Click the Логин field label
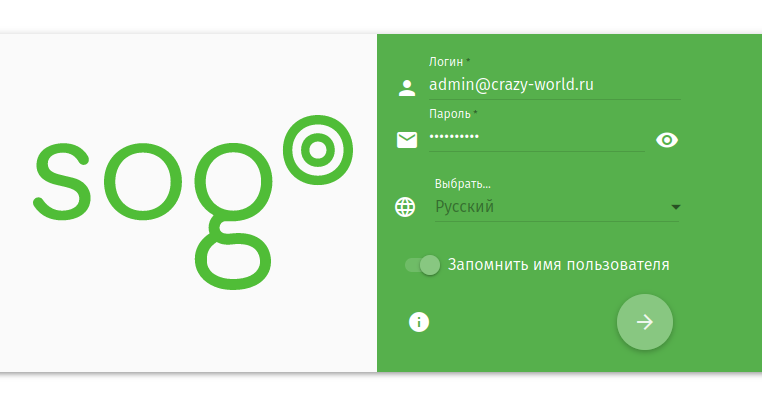 click(x=446, y=62)
